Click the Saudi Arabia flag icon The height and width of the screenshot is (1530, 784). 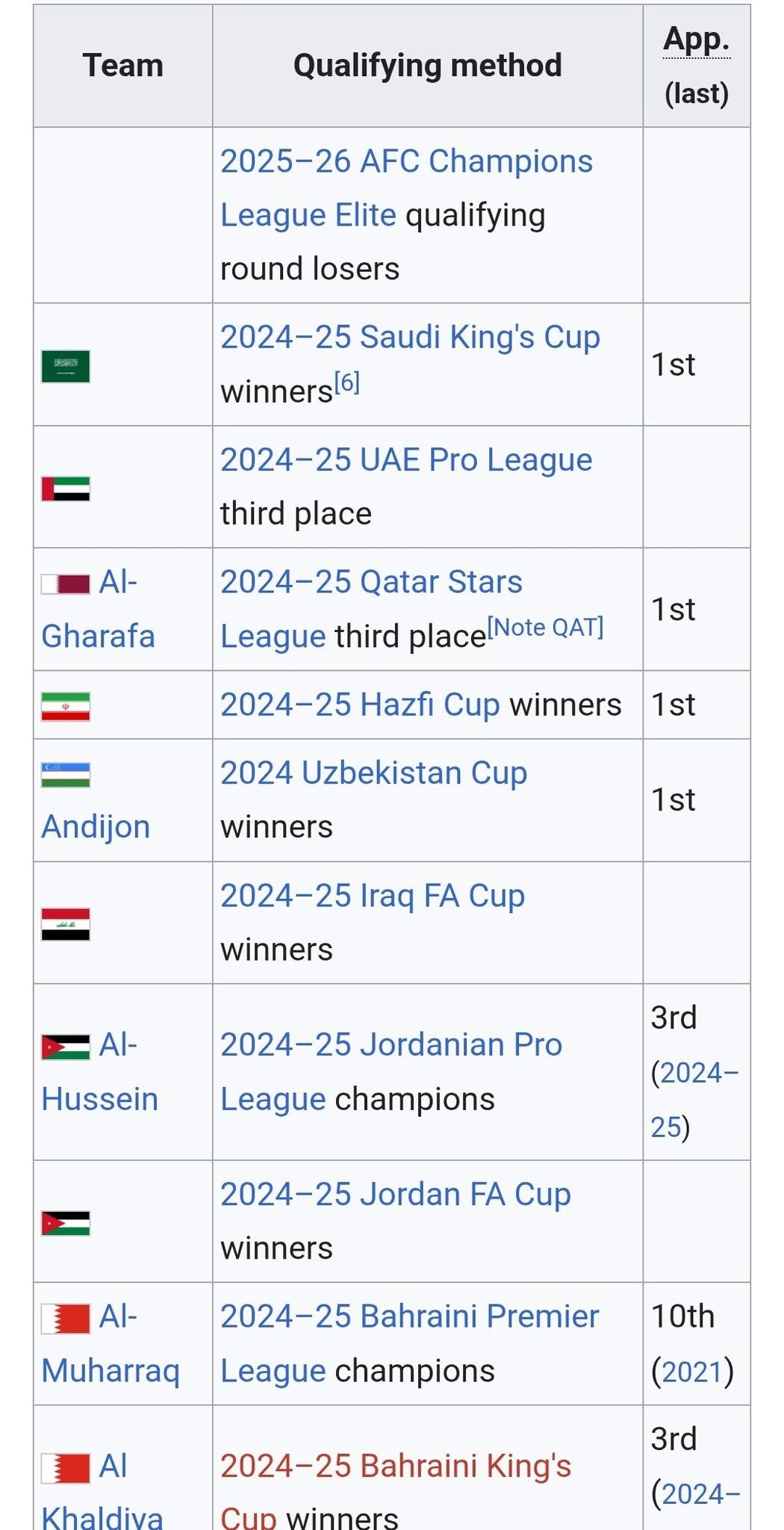pyautogui.click(x=66, y=366)
